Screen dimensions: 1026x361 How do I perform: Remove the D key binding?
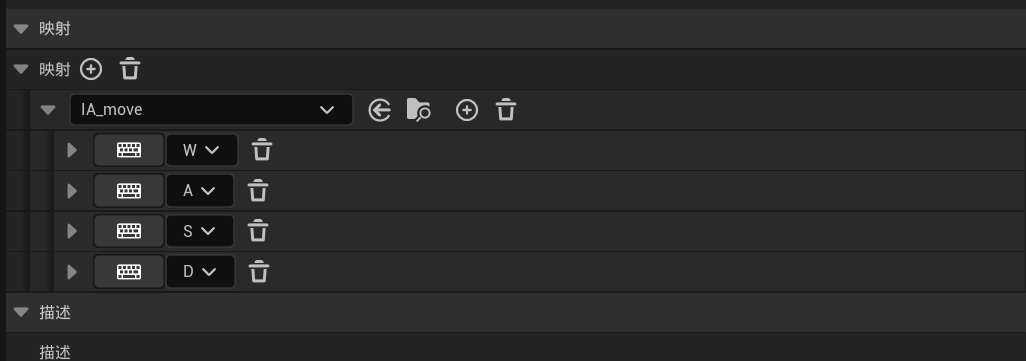pos(259,272)
